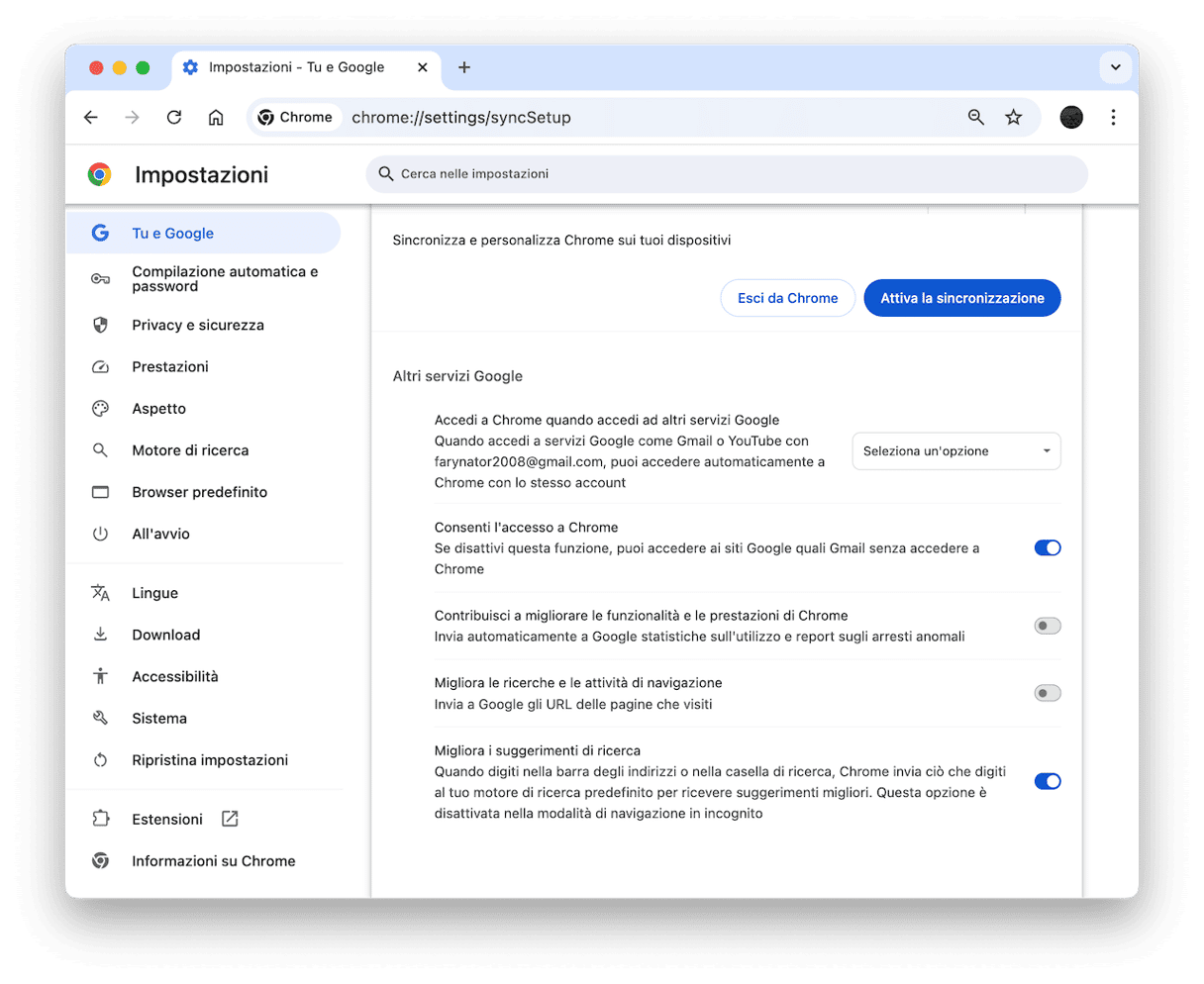Viewport: 1204px width, 984px height.
Task: Click the back navigation arrow
Action: click(91, 118)
